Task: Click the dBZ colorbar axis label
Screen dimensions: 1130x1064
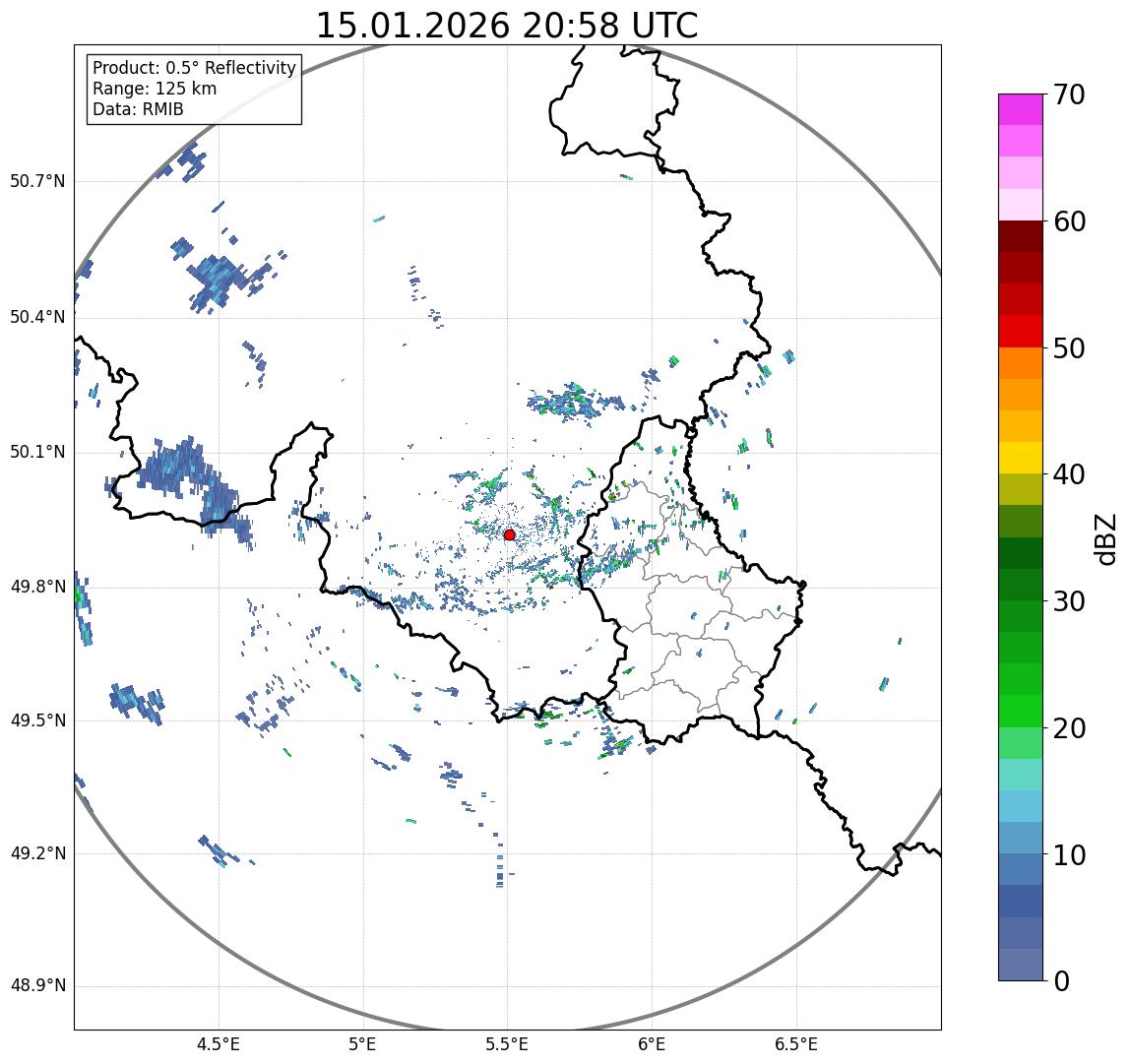Action: tap(1104, 538)
